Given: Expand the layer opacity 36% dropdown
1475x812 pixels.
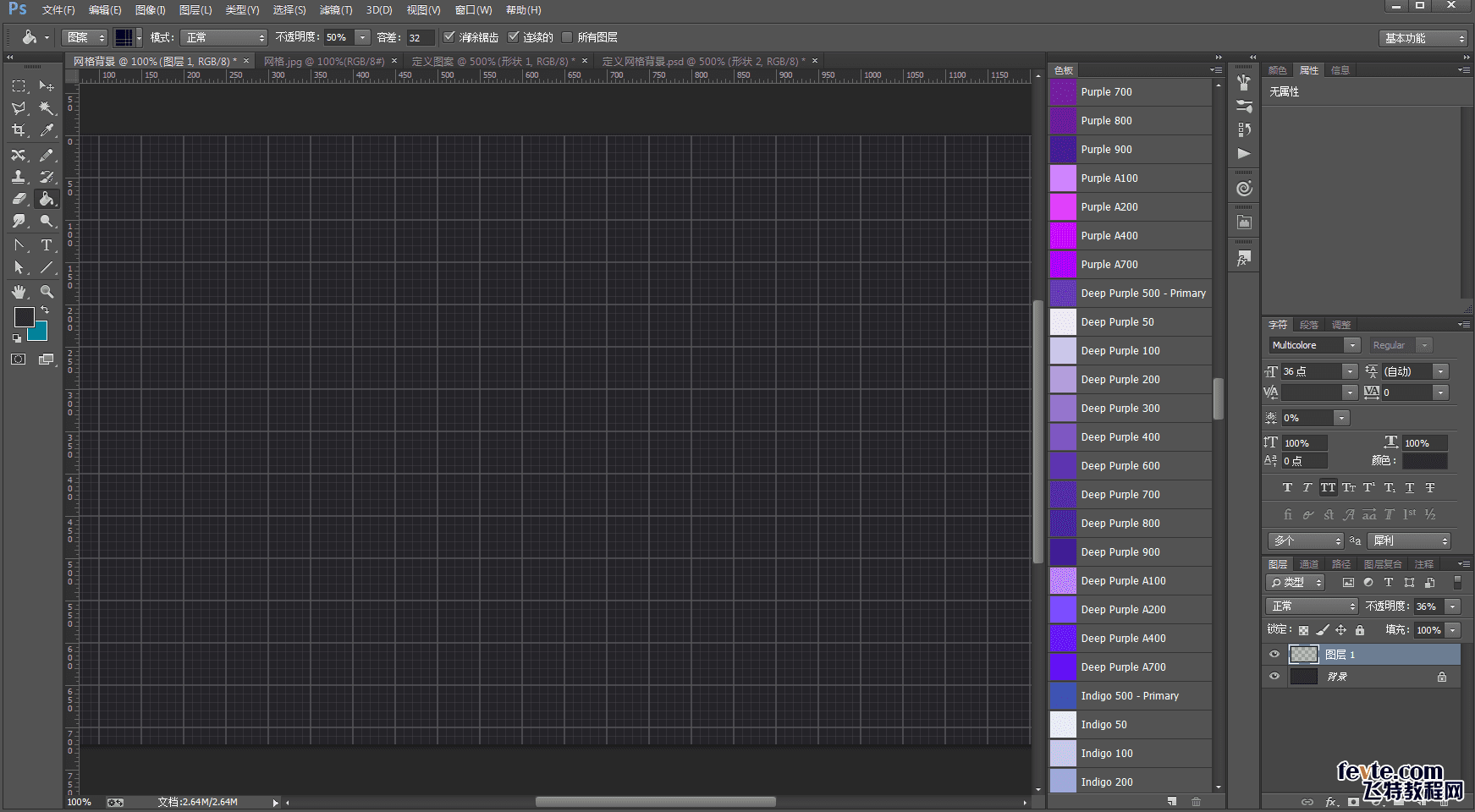Looking at the screenshot, I should (x=1453, y=606).
